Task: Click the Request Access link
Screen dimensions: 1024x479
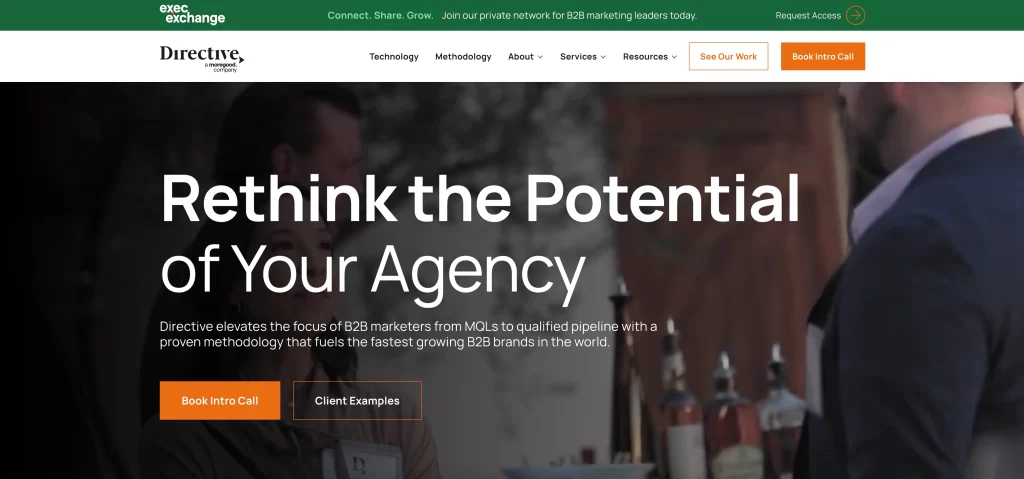Action: click(x=808, y=15)
